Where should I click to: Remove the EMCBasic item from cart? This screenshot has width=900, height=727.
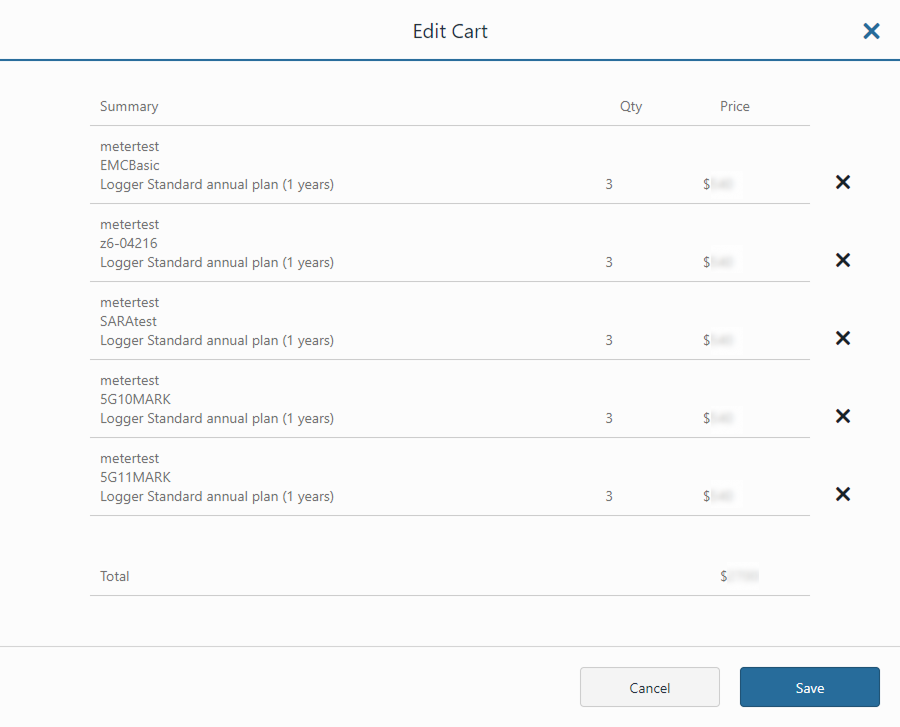point(843,182)
